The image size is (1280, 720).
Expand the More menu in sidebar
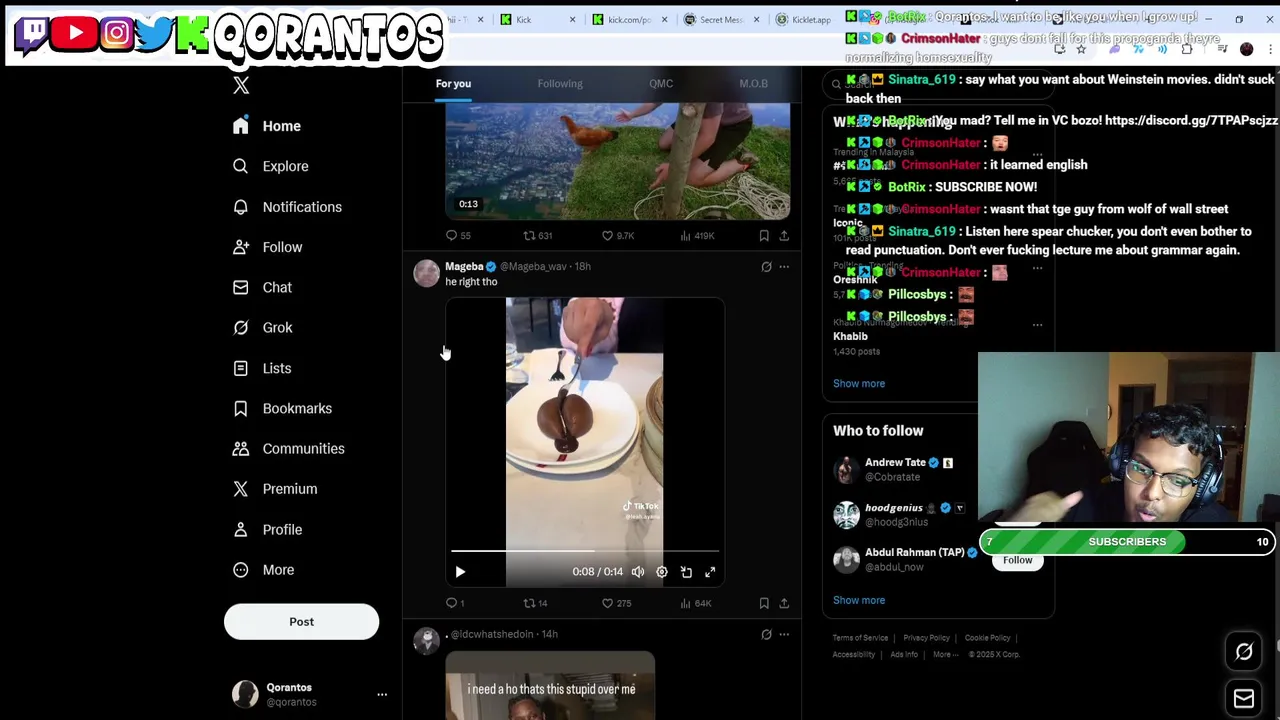(264, 570)
